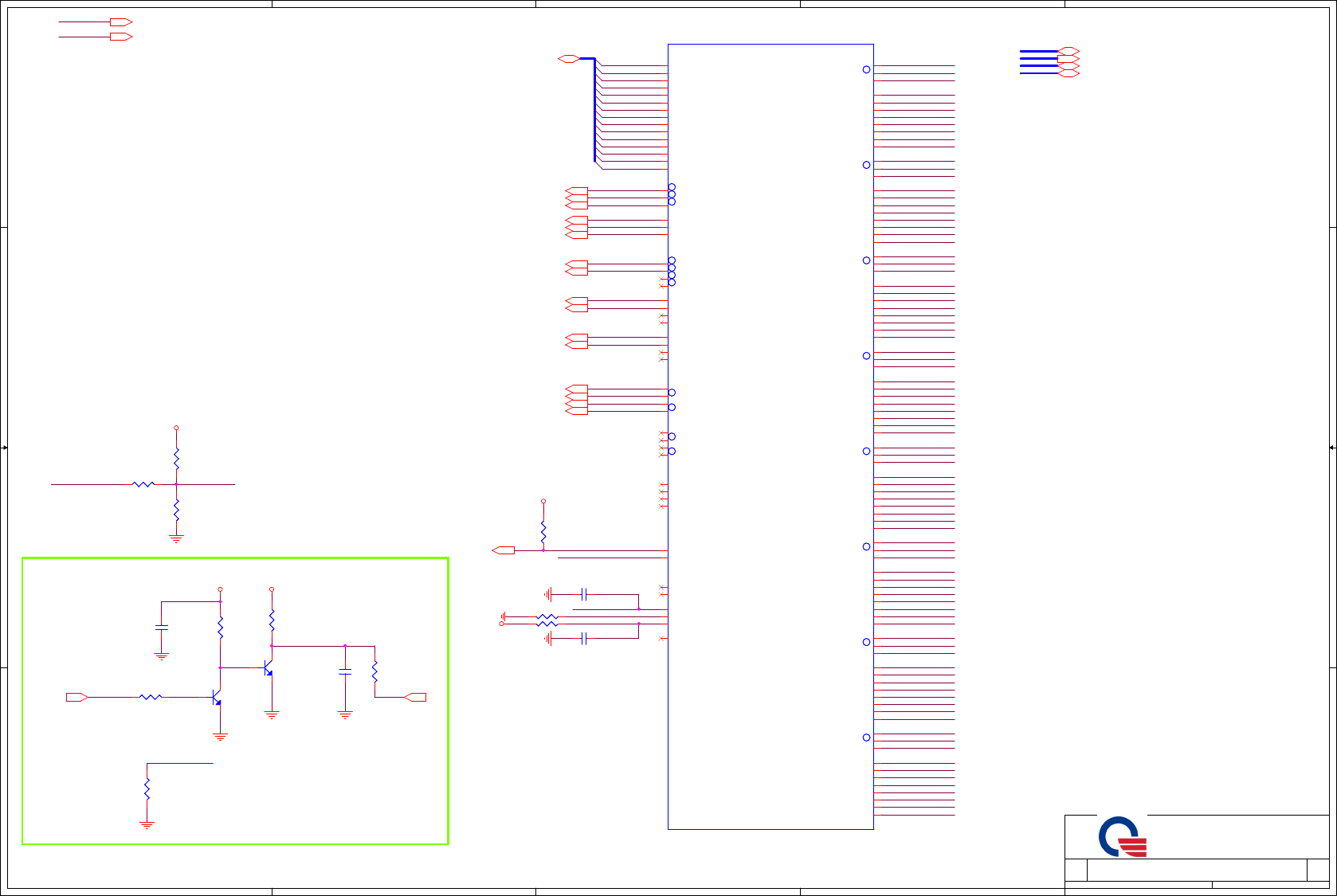1337x896 pixels.
Task: Select the large IC body rectangle
Action: pos(770,436)
